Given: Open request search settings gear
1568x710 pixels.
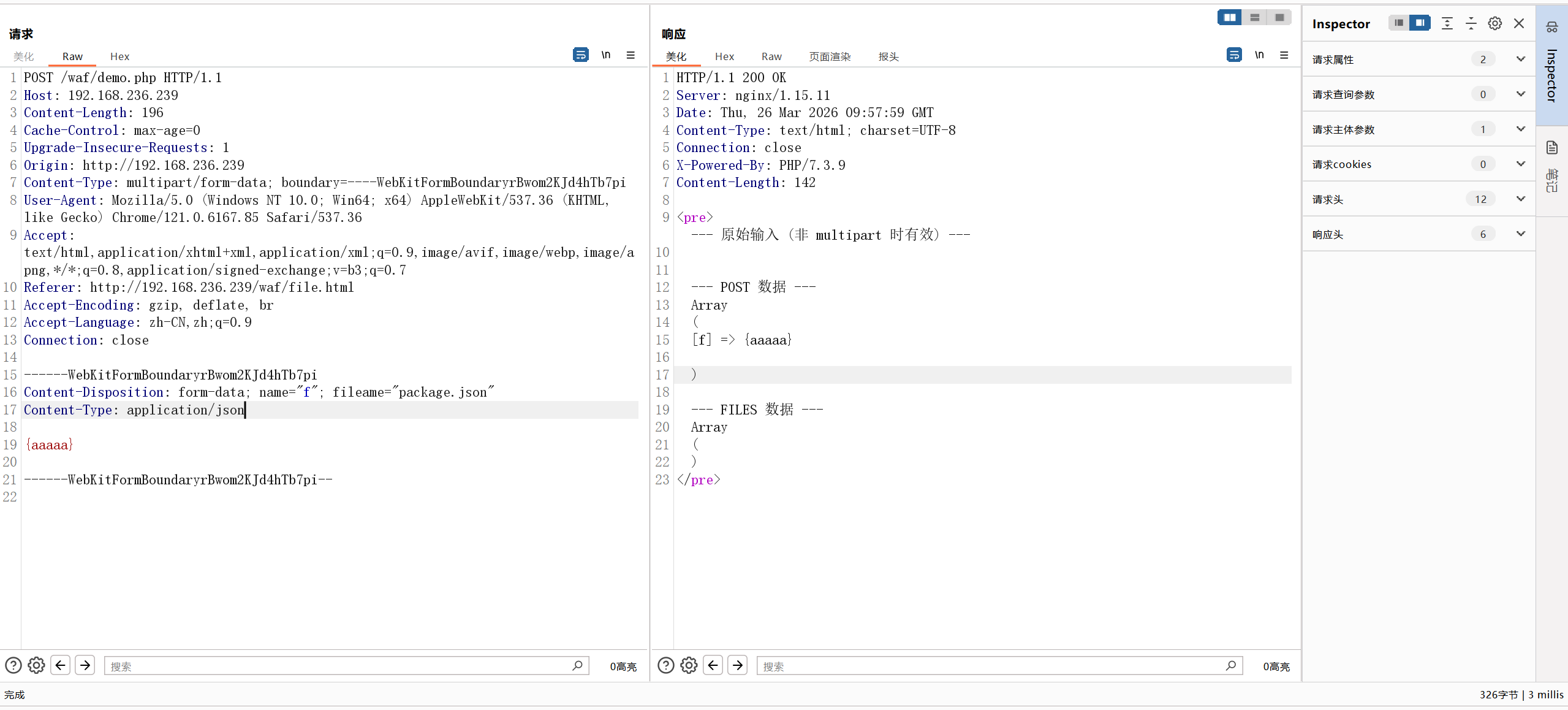Looking at the screenshot, I should (x=36, y=665).
